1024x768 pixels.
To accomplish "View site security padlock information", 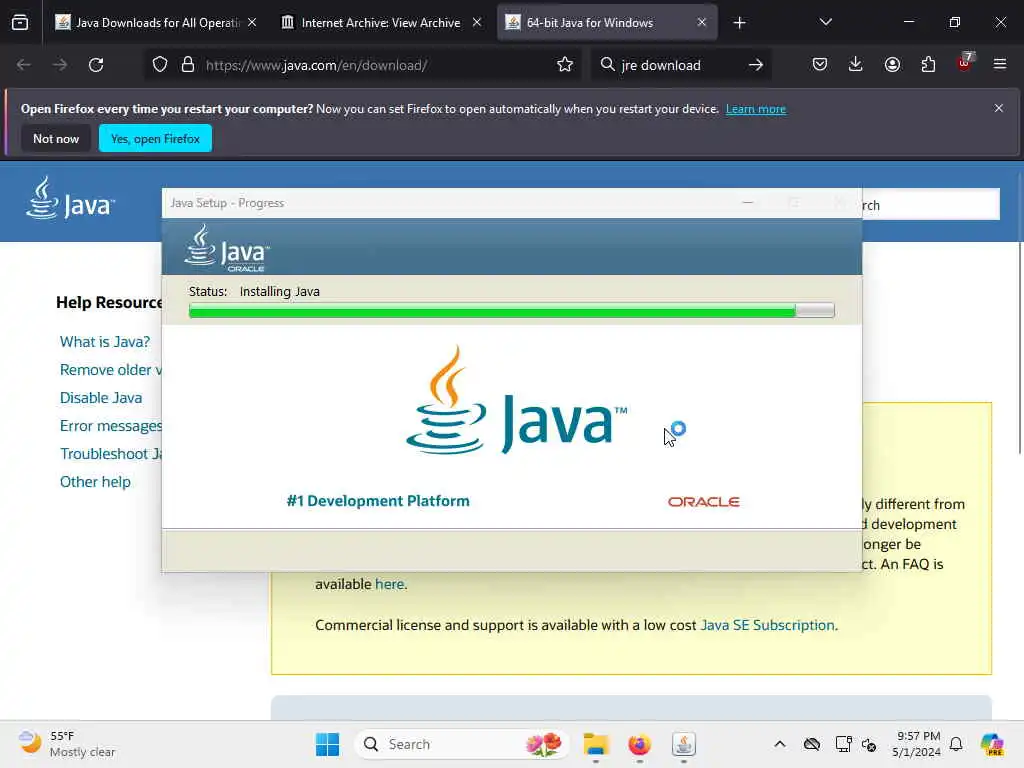I will (188, 65).
